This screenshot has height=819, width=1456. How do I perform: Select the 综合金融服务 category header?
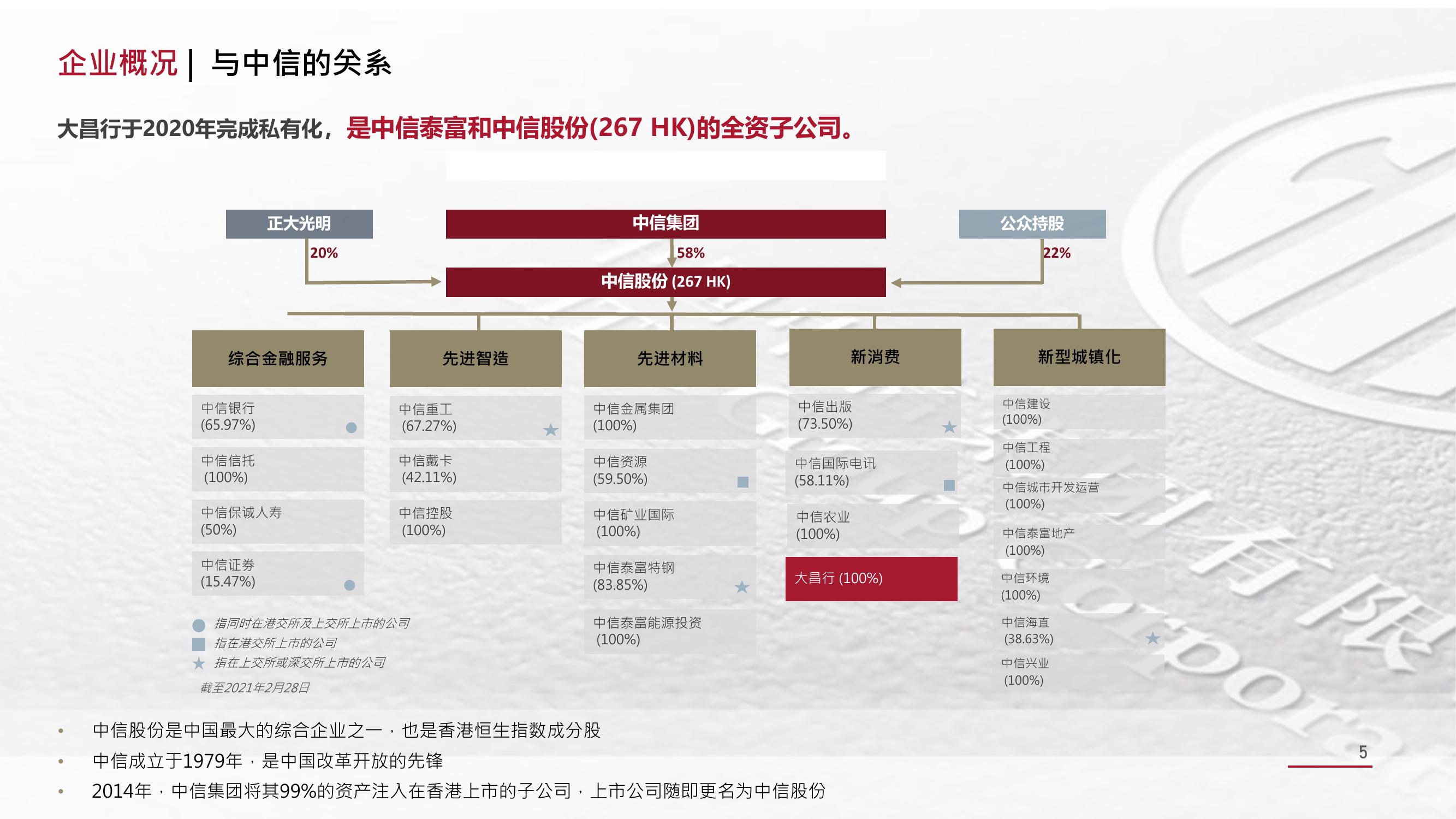click(x=277, y=358)
